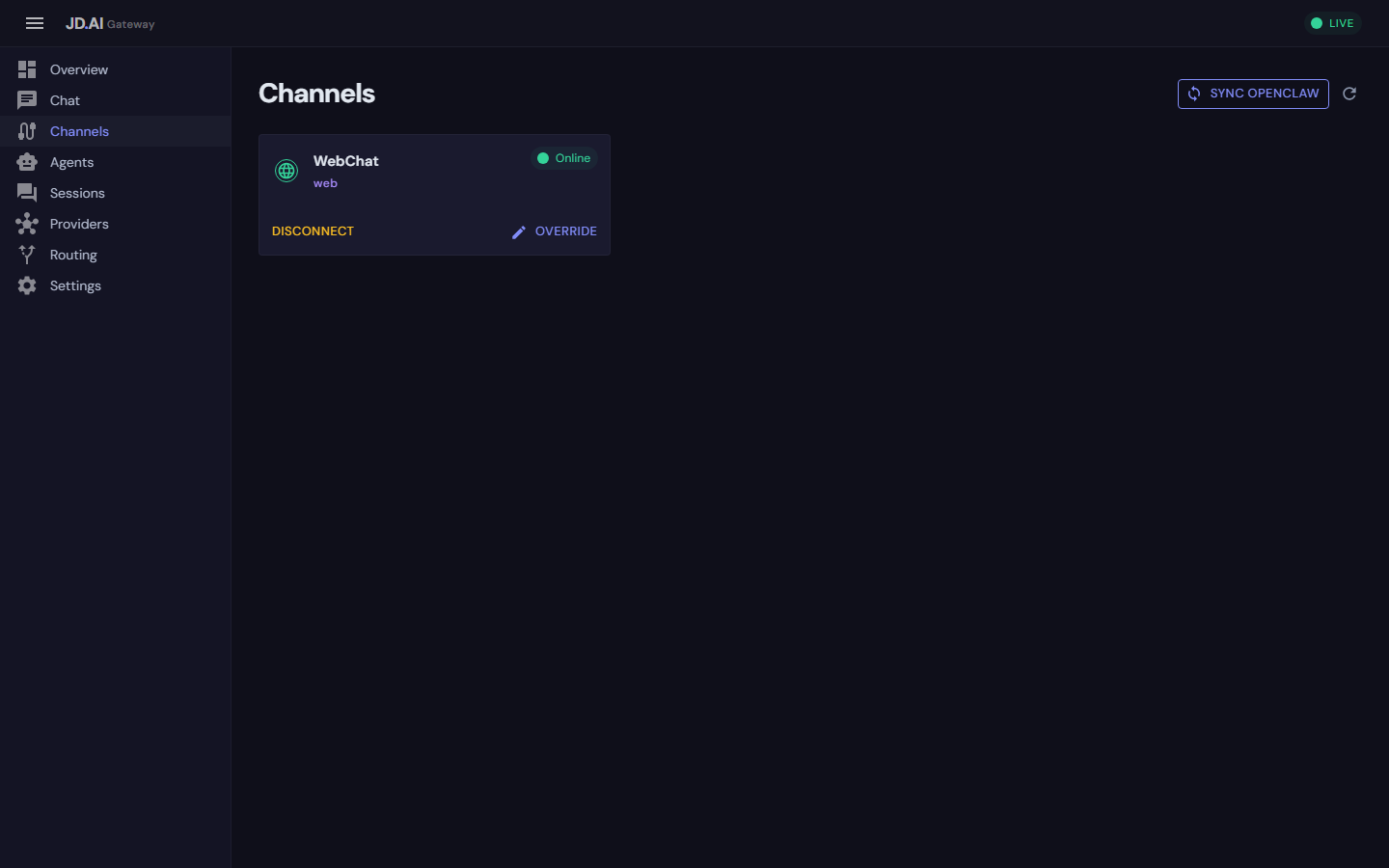
Task: Open the hamburger navigation menu
Action: tap(35, 23)
